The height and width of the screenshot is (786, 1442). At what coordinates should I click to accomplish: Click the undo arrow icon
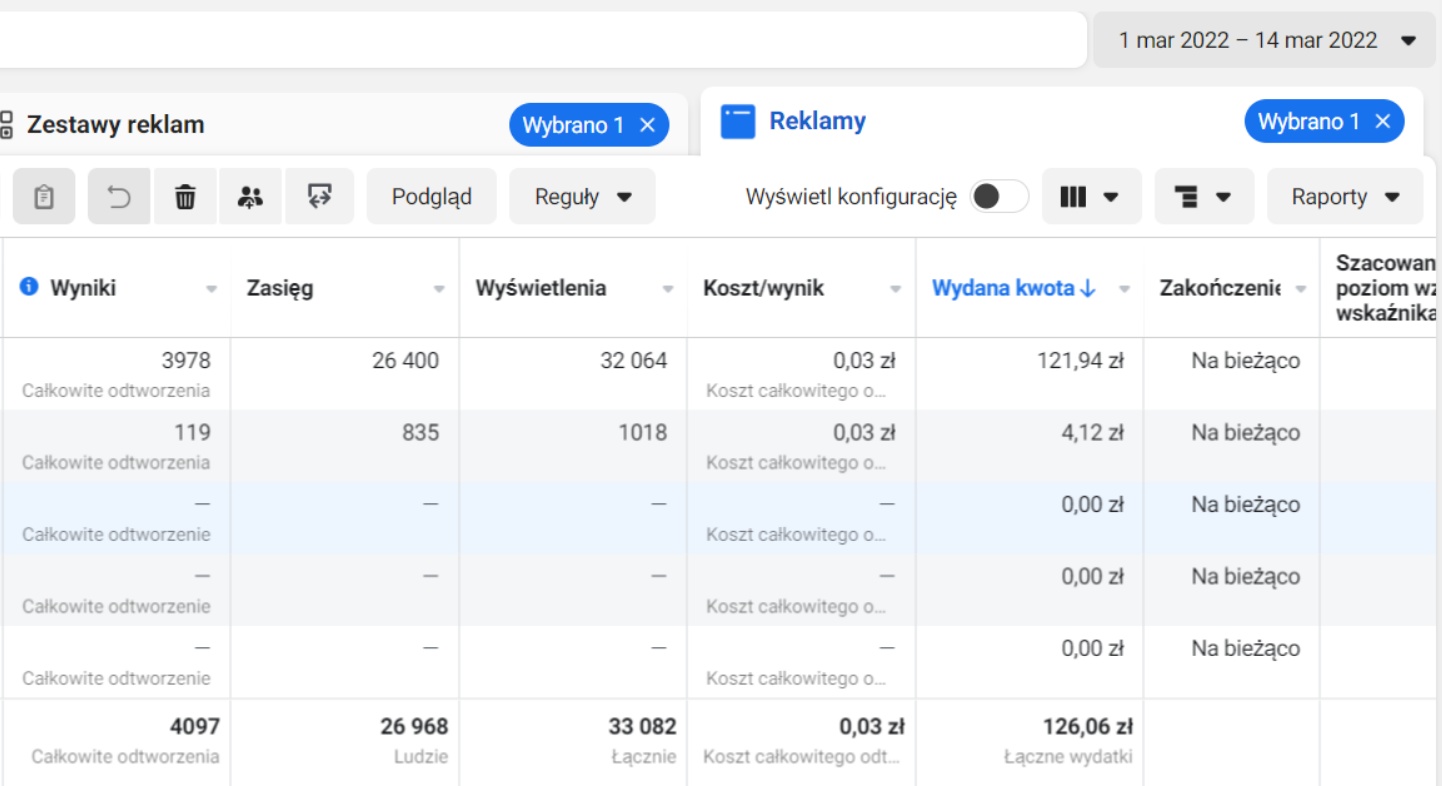tap(119, 197)
